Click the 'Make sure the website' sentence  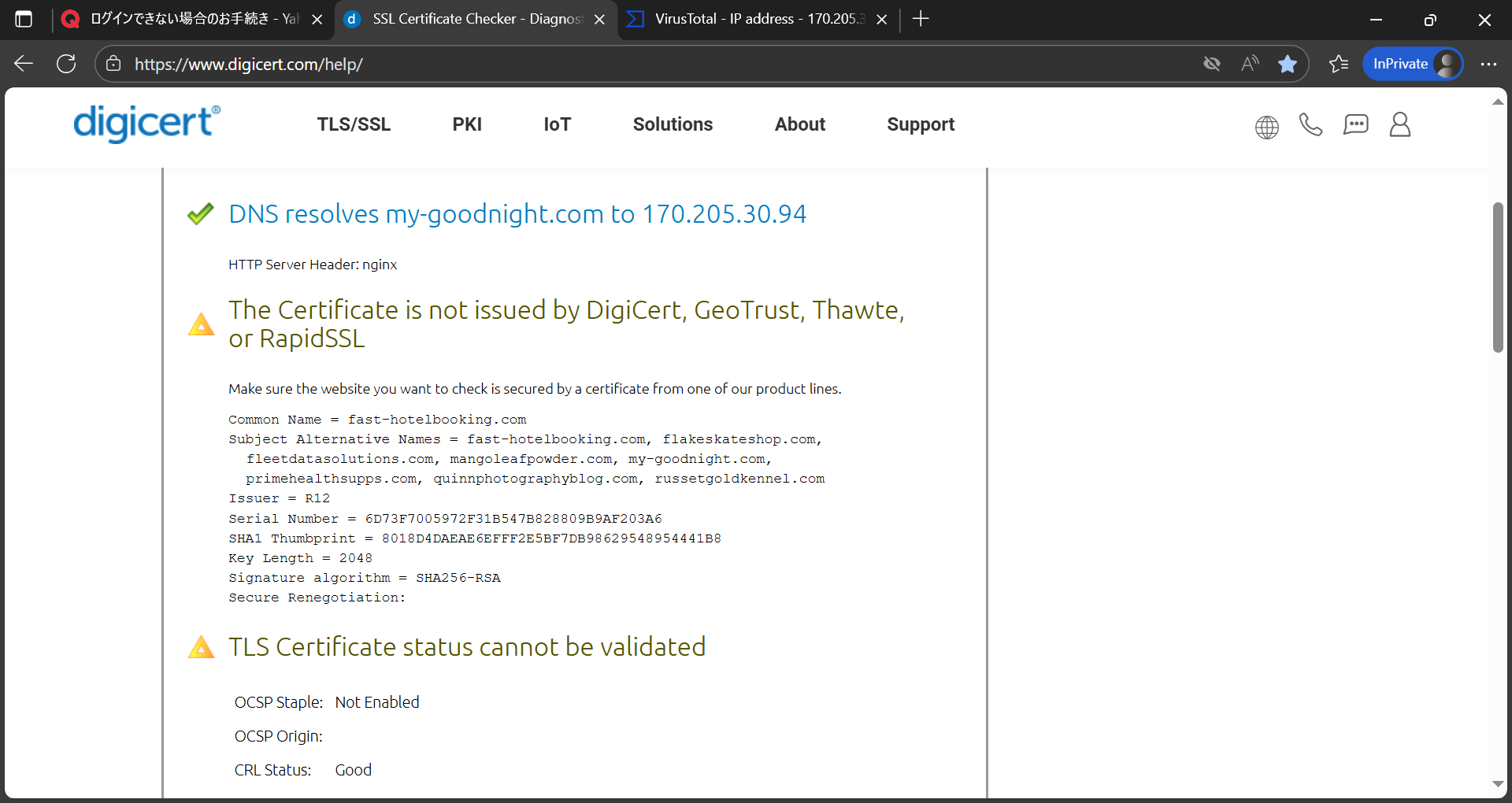(535, 389)
